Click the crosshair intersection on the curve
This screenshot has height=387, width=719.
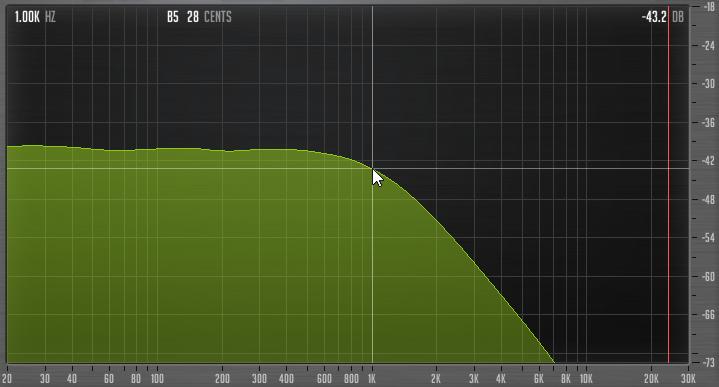(372, 169)
